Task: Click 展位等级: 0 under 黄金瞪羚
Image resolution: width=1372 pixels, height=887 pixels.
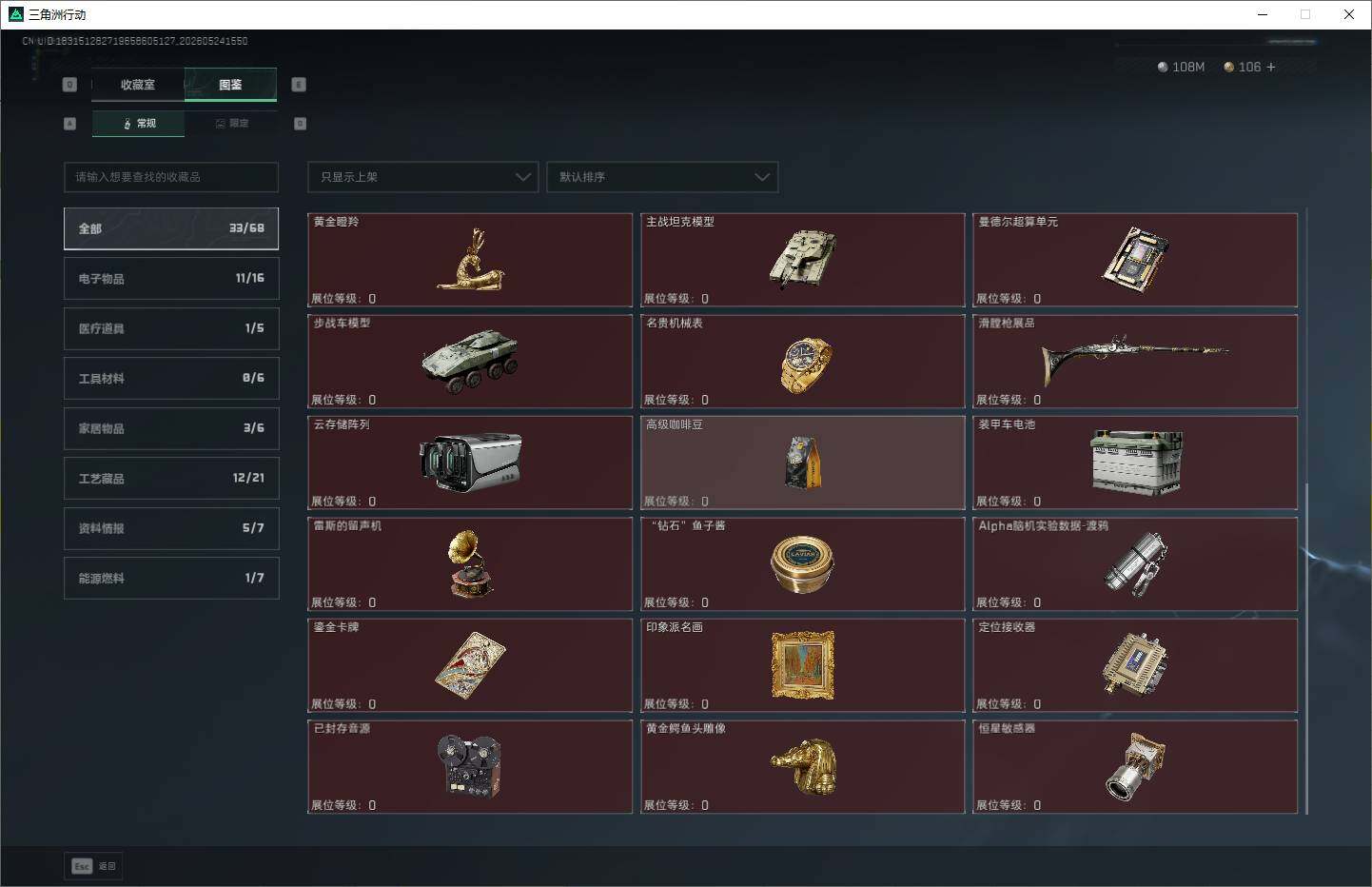Action: point(343,299)
